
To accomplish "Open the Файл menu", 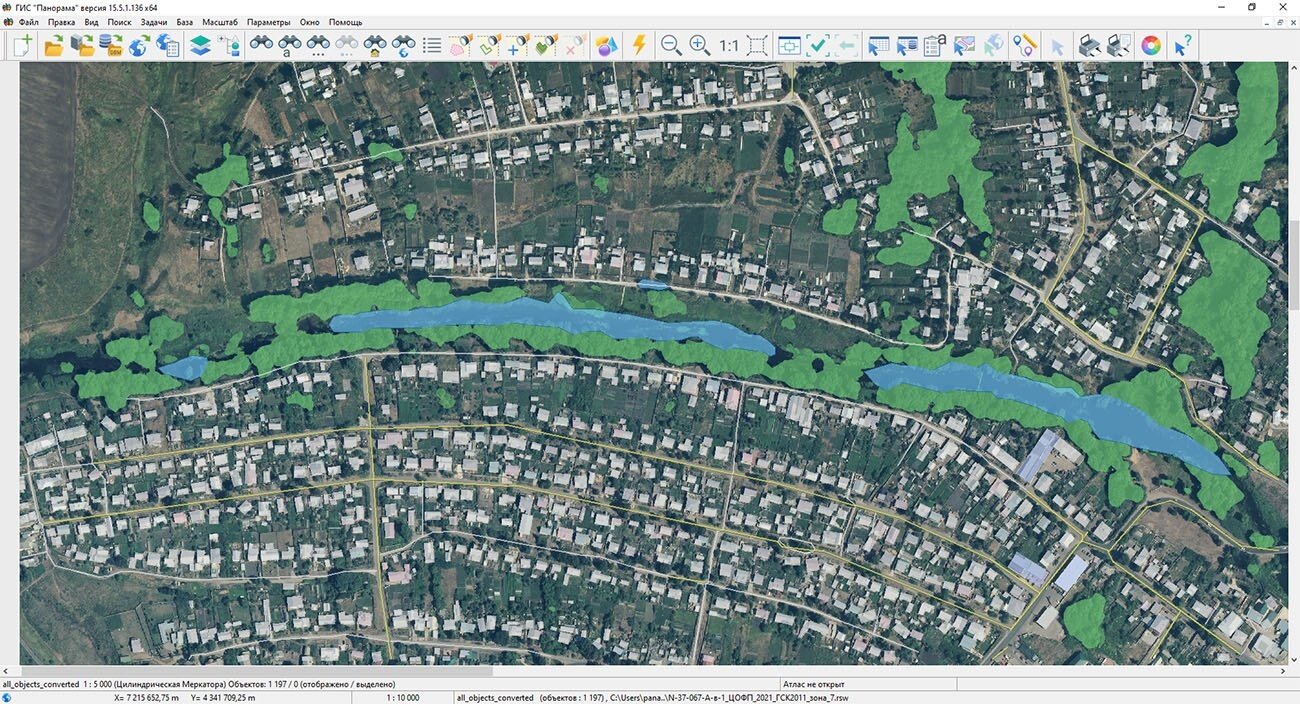I will click(28, 22).
